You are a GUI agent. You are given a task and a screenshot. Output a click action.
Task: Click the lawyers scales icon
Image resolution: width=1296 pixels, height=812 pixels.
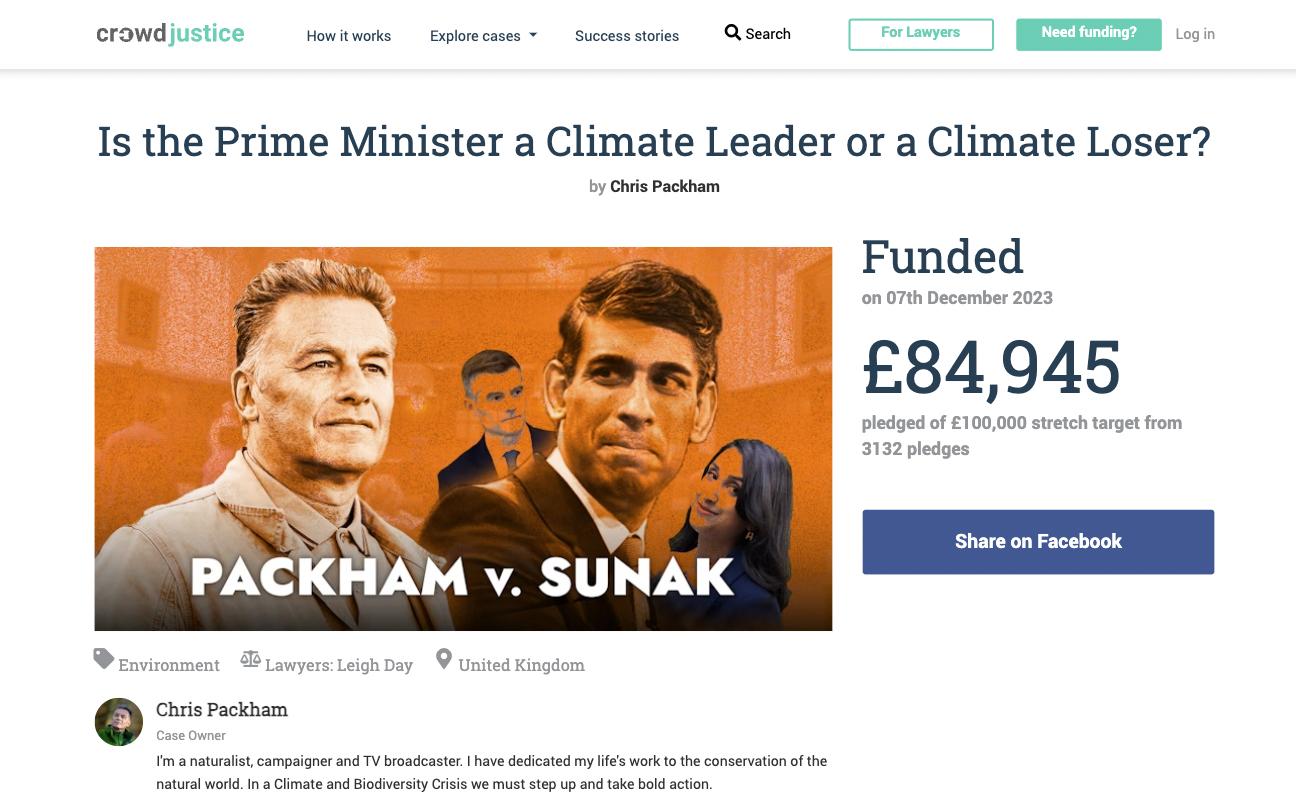click(x=250, y=660)
